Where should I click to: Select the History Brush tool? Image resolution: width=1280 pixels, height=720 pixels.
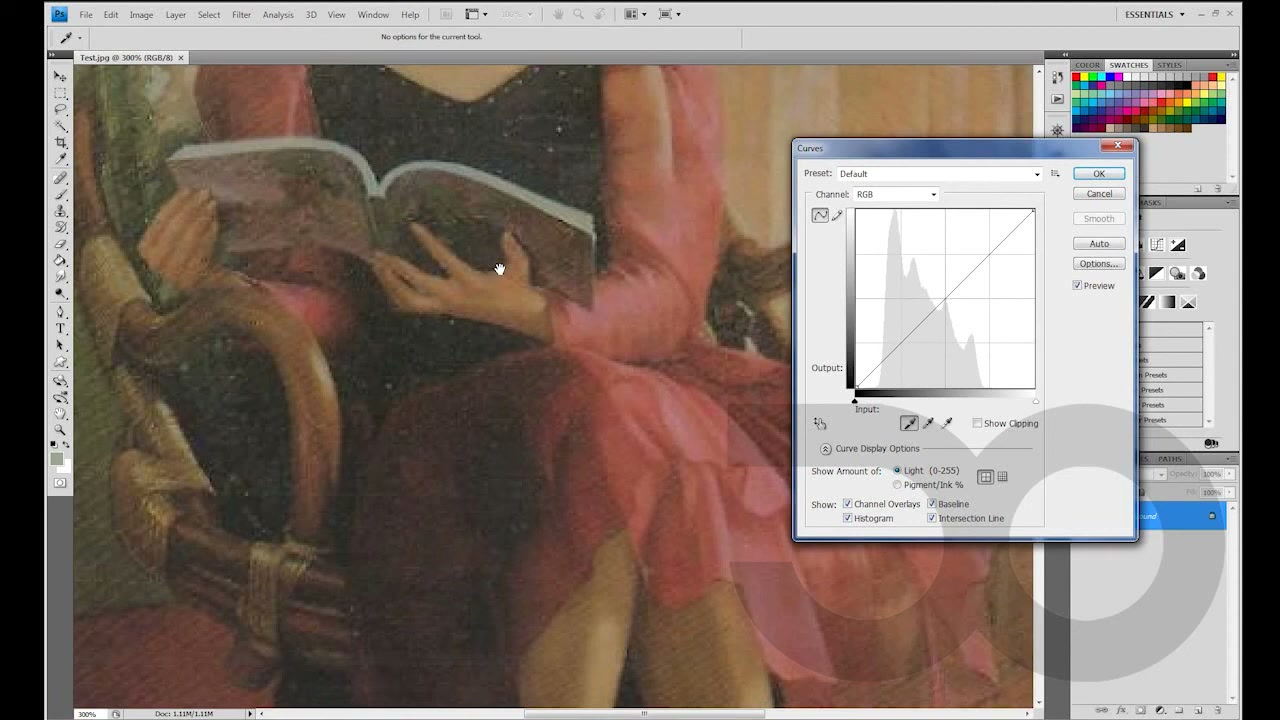(60, 228)
